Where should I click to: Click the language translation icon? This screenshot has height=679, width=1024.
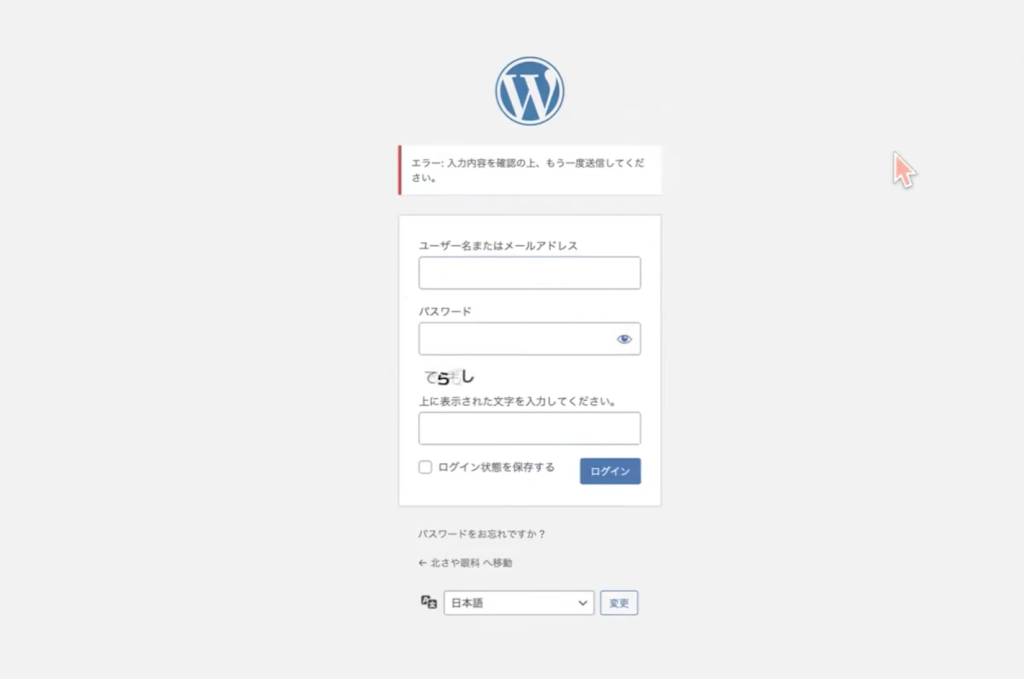[x=429, y=602]
